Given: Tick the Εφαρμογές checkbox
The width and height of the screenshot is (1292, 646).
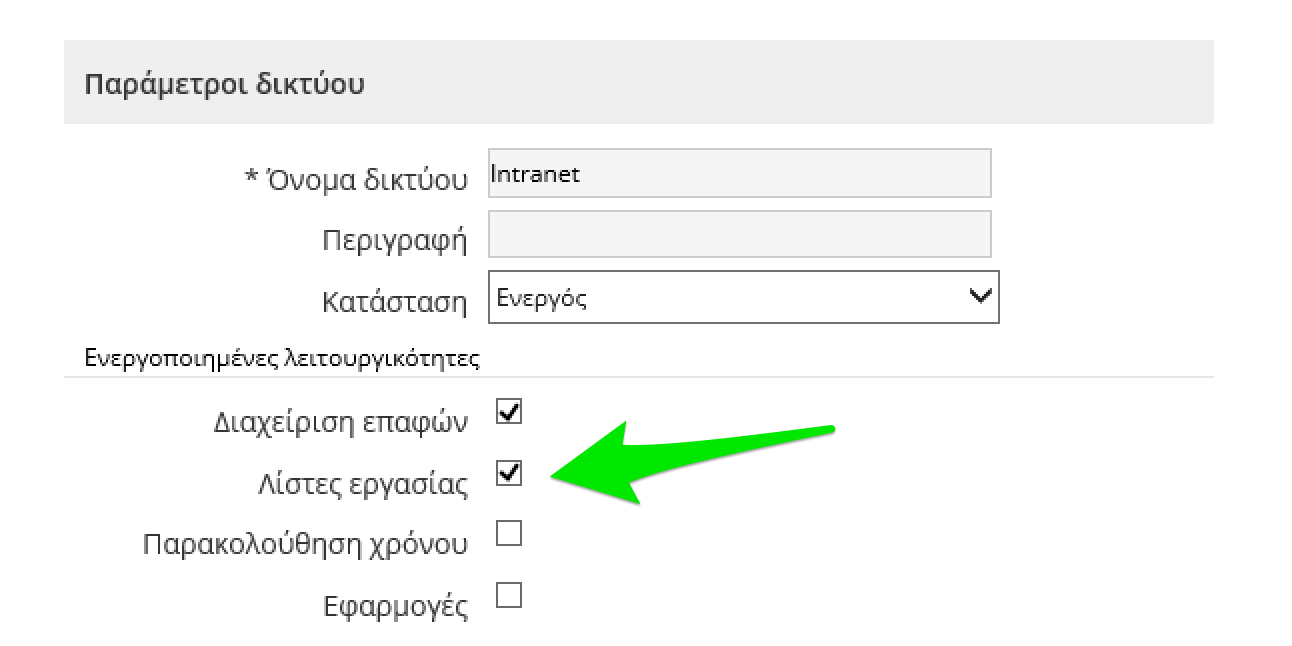Looking at the screenshot, I should (x=509, y=596).
